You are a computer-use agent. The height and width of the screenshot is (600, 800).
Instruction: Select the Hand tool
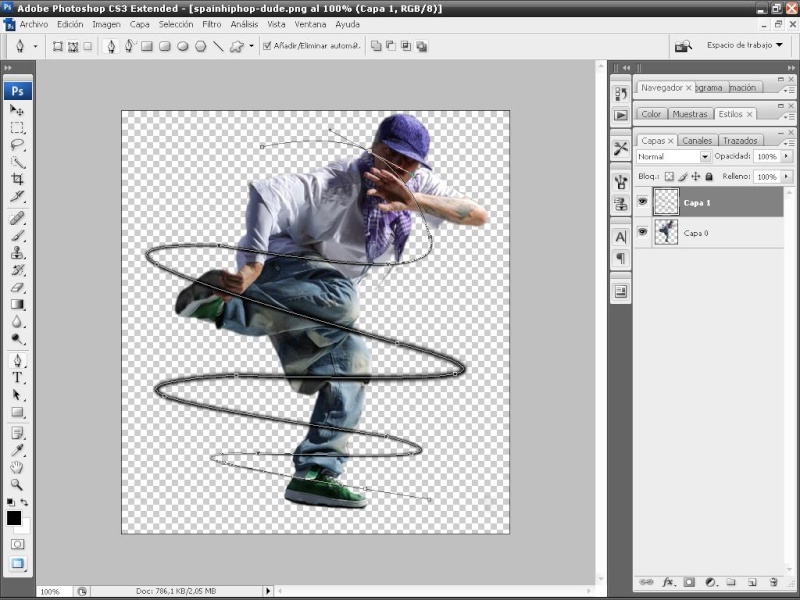point(17,467)
